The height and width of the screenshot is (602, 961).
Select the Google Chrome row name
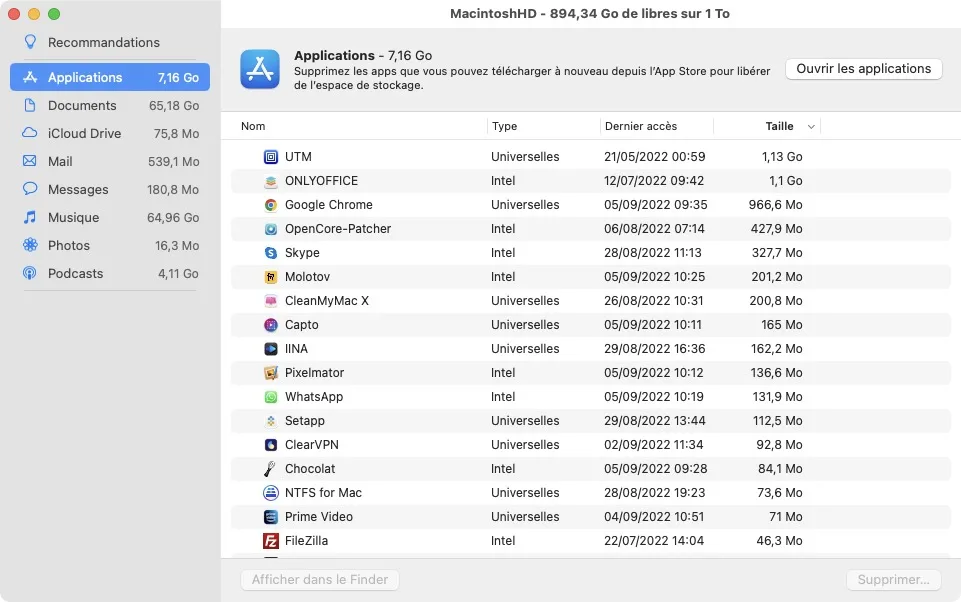pyautogui.click(x=329, y=205)
